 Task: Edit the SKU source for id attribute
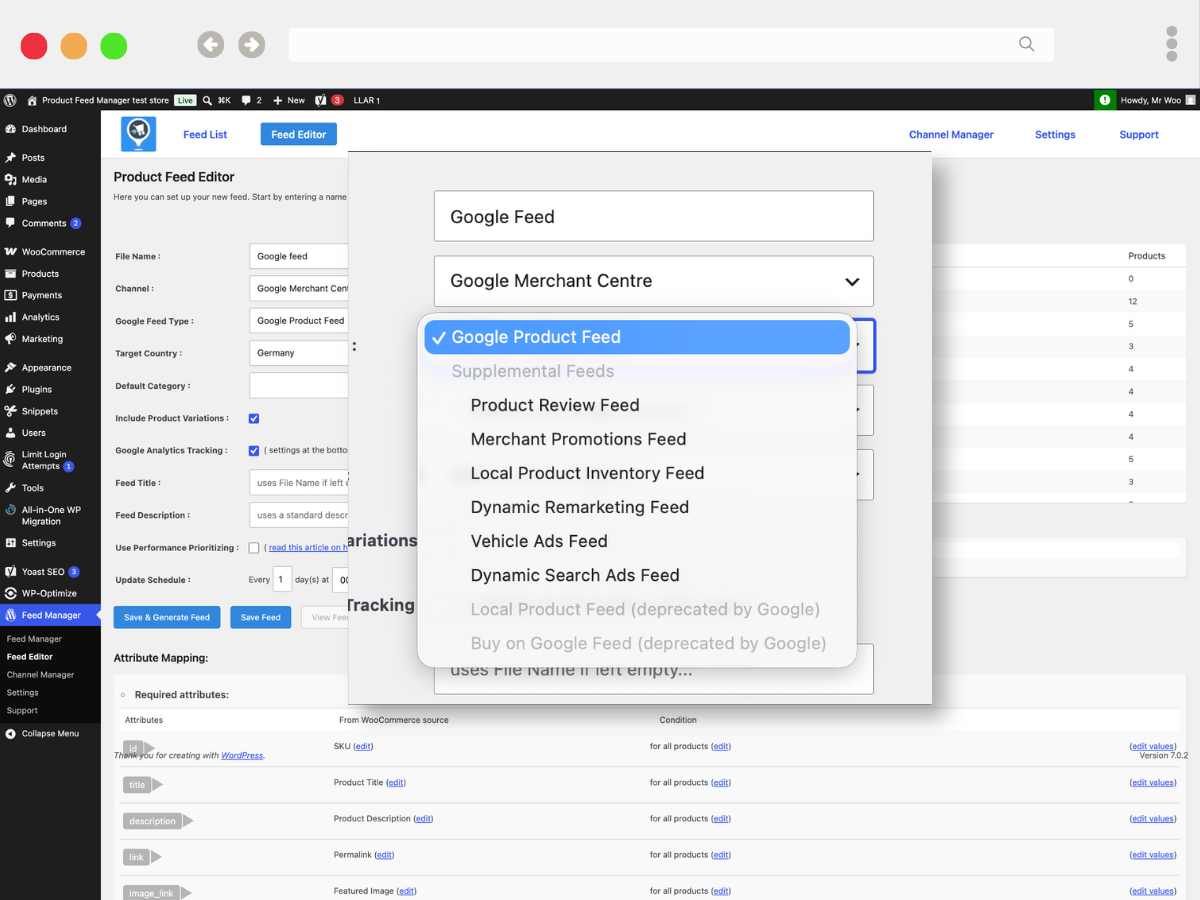pos(363,746)
